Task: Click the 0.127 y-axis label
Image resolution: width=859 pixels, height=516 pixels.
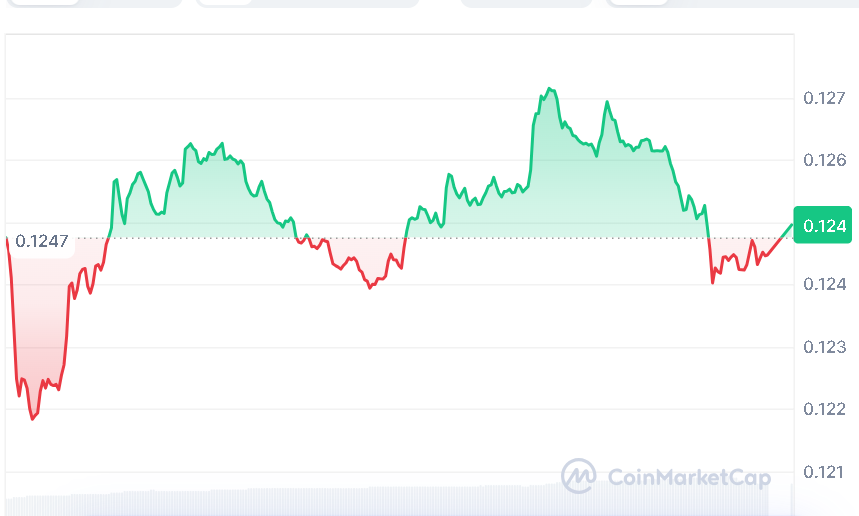Action: pyautogui.click(x=825, y=98)
